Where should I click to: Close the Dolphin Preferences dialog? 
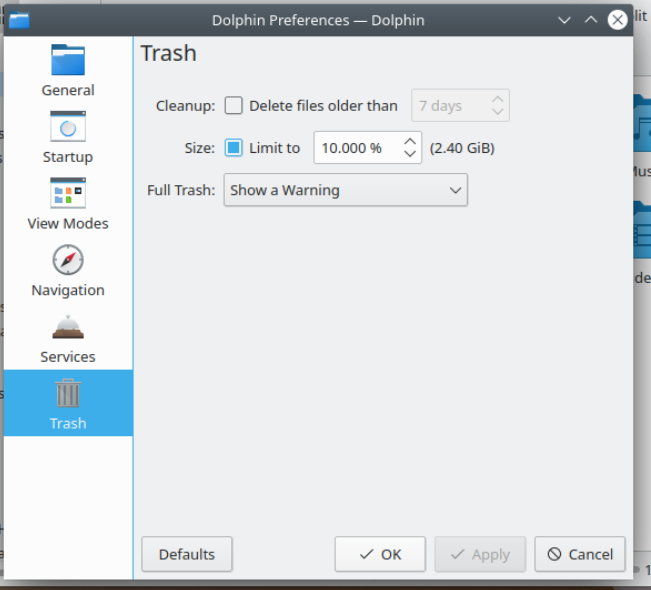618,19
